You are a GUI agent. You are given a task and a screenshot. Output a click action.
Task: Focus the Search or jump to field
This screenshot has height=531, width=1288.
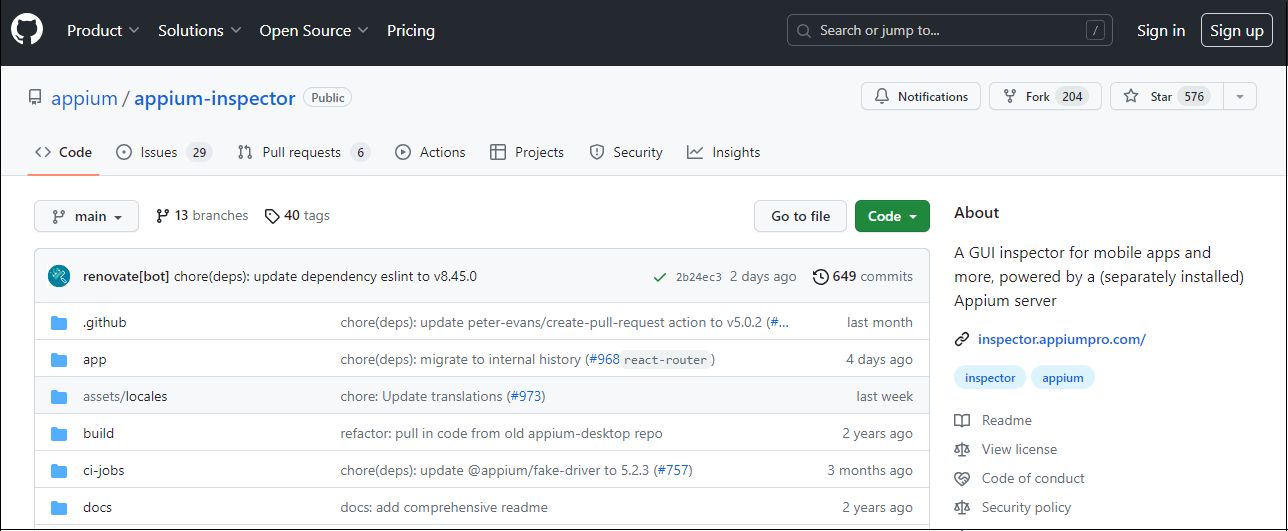coord(950,30)
